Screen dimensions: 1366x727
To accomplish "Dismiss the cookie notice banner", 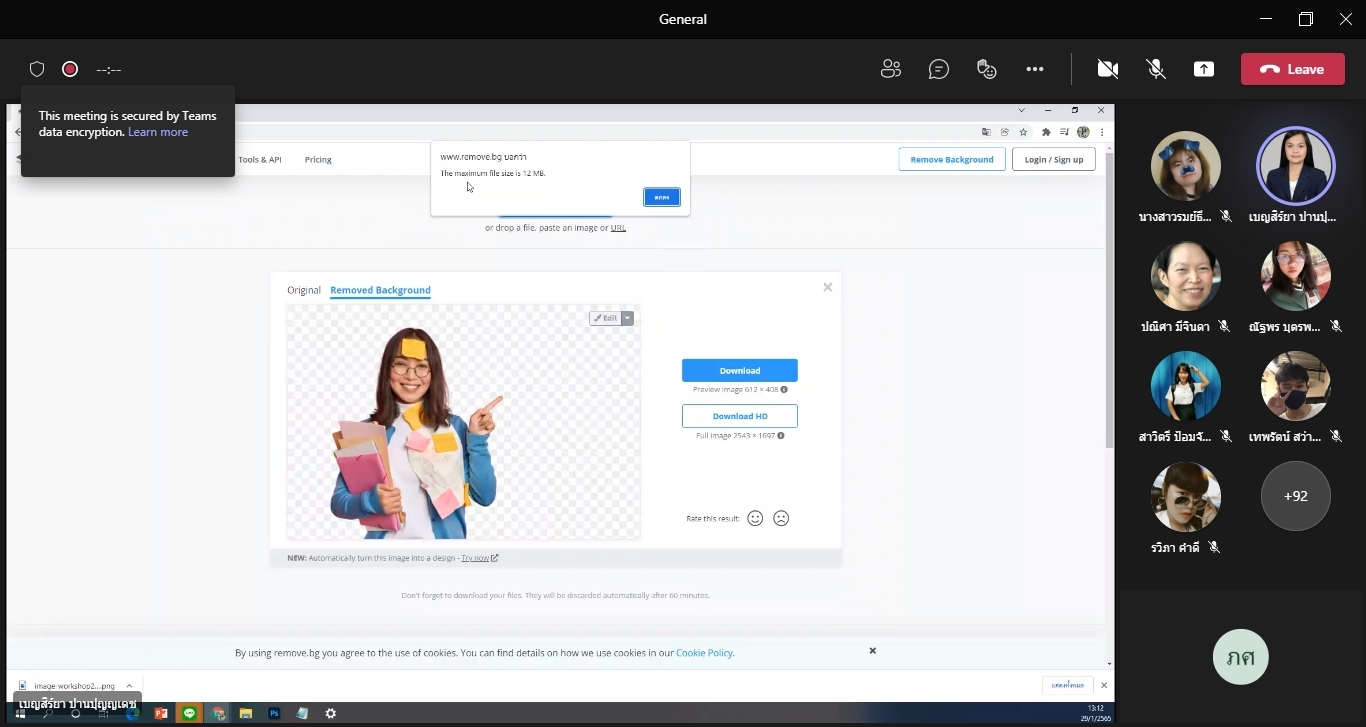I will tap(872, 651).
